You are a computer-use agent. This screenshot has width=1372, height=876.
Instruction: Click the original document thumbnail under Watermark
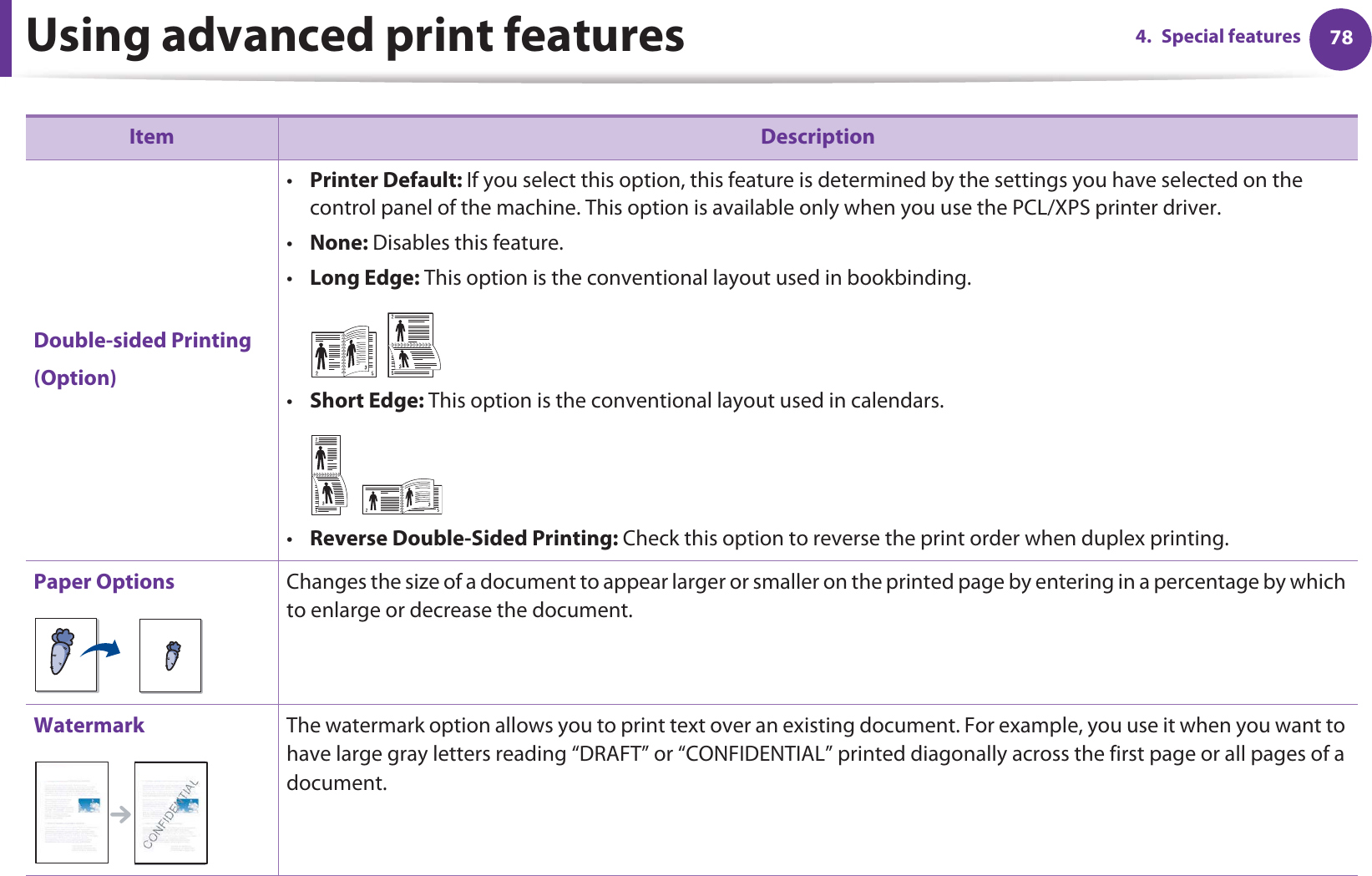click(72, 812)
